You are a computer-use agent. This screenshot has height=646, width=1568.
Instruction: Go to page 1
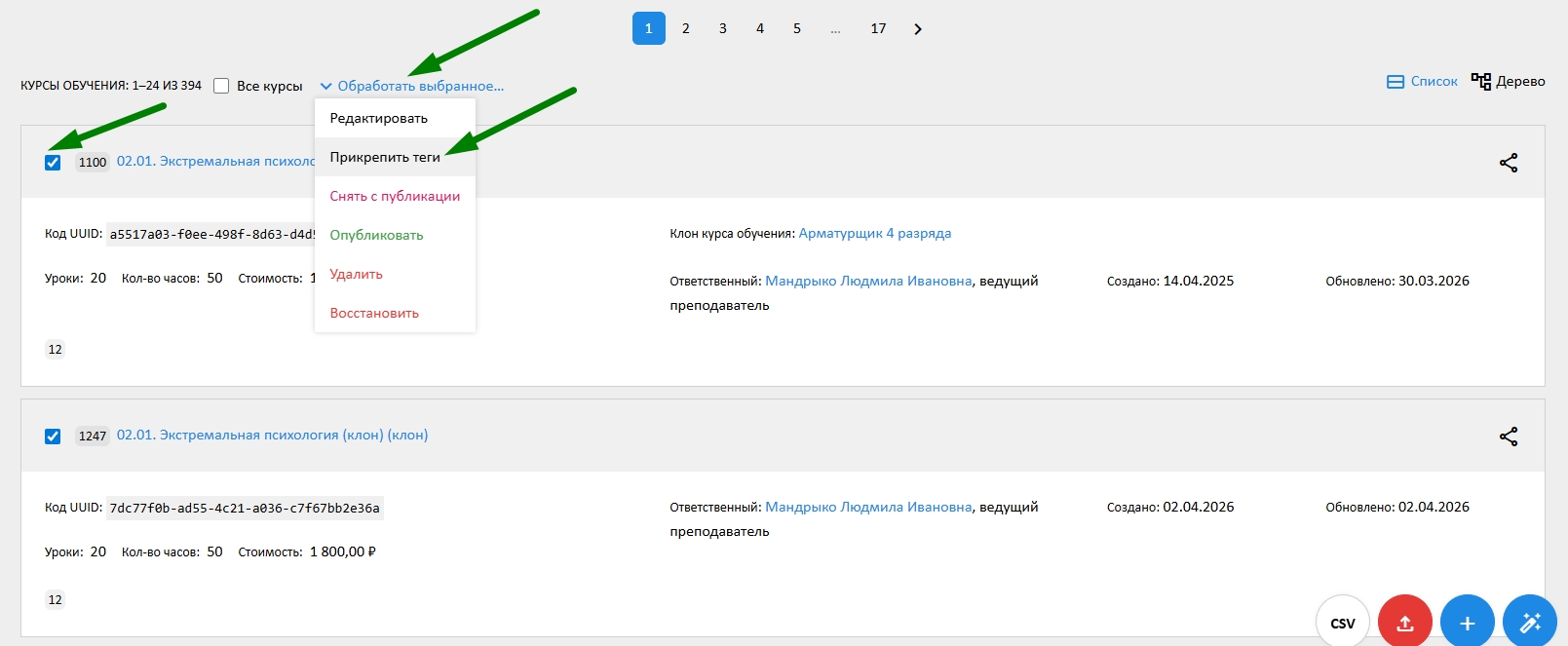coord(648,28)
